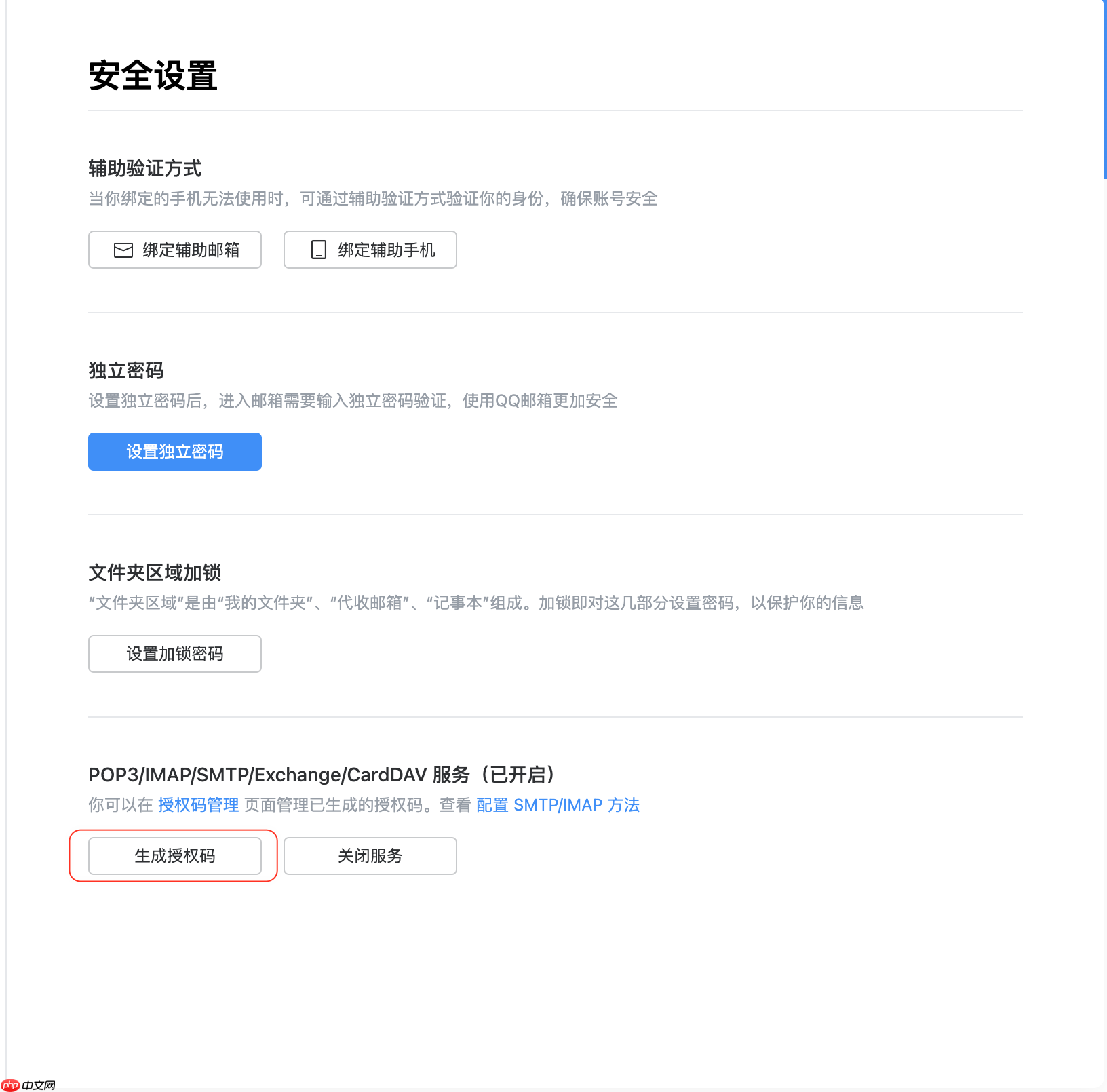Screen dimensions: 1107x1092
Task: Open the 授权码管理 link
Action: pyautogui.click(x=198, y=805)
